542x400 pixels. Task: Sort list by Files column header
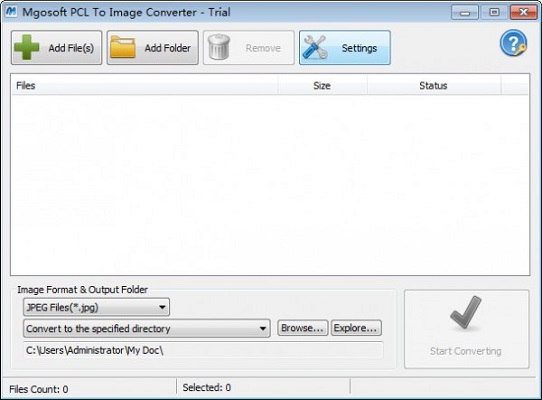click(144, 85)
